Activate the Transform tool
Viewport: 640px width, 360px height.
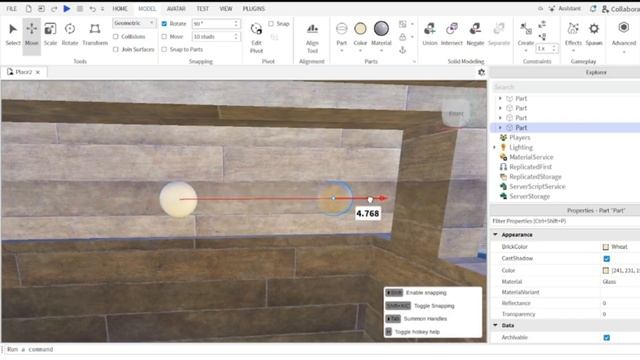pyautogui.click(x=95, y=34)
